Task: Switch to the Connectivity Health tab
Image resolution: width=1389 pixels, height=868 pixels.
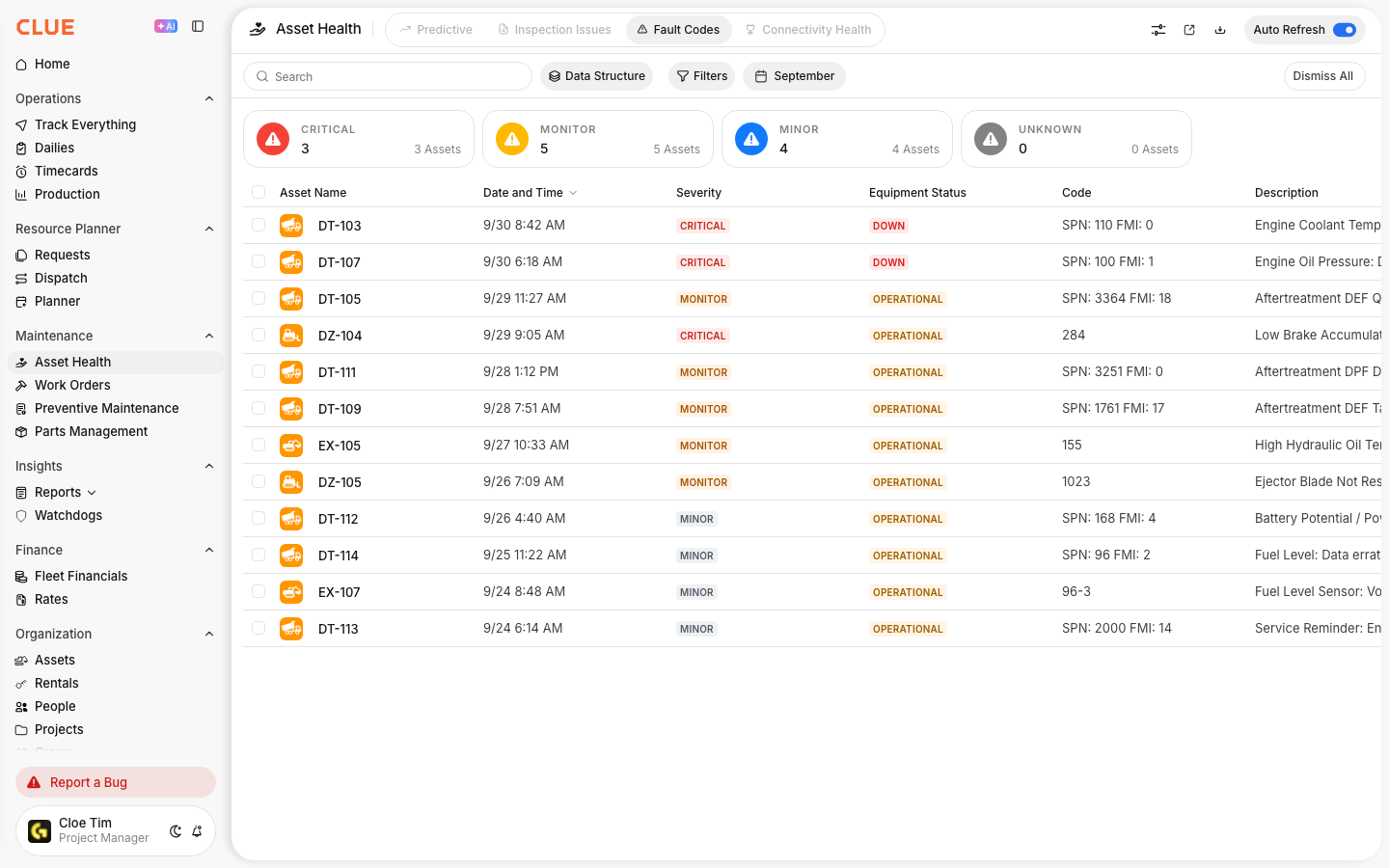Action: pyautogui.click(x=808, y=30)
